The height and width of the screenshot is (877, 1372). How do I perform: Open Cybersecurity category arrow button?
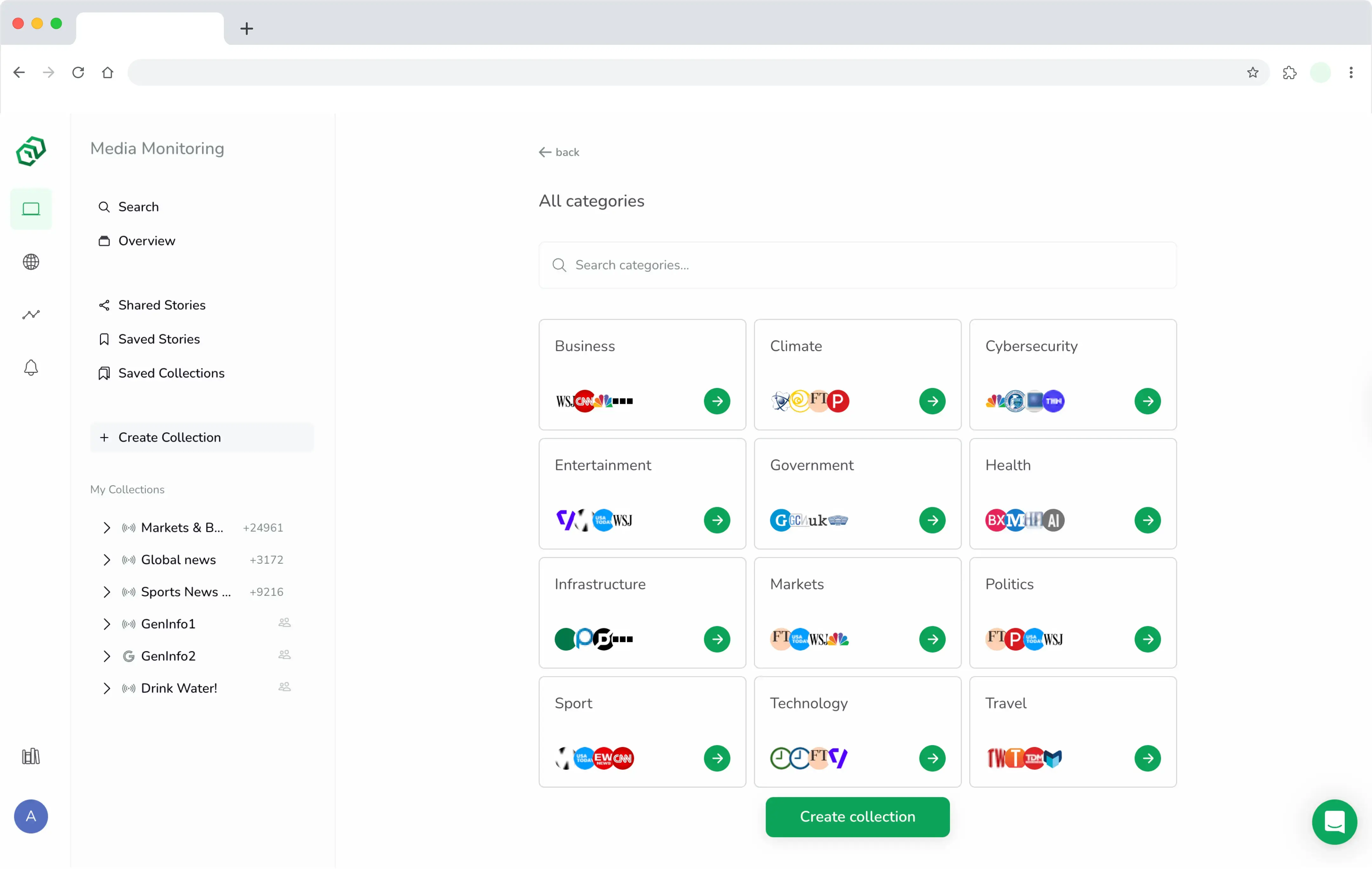[1147, 401]
